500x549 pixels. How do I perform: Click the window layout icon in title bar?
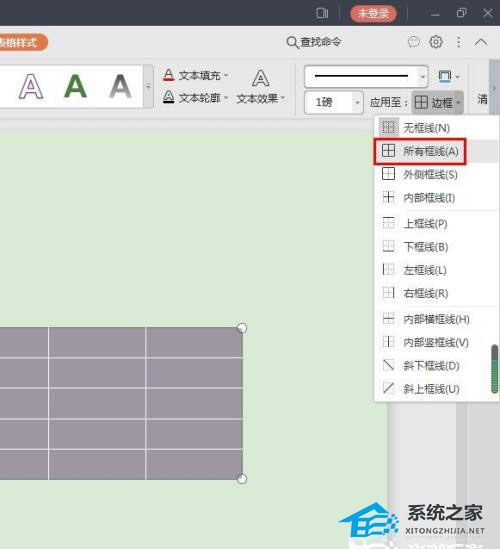(x=322, y=13)
